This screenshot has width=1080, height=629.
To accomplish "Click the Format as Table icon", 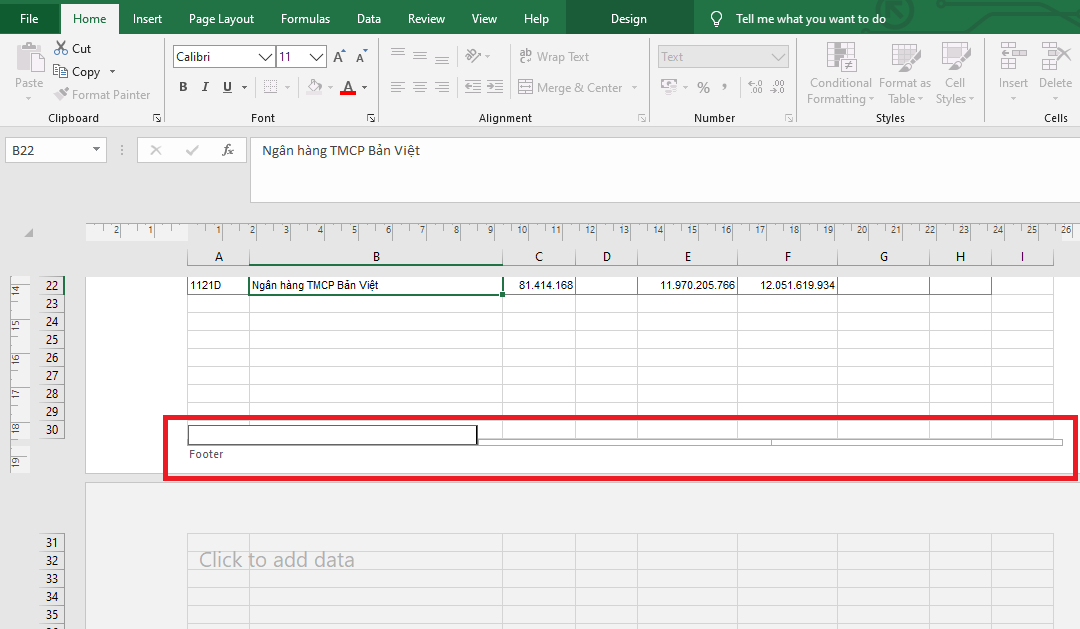I will pyautogui.click(x=904, y=74).
